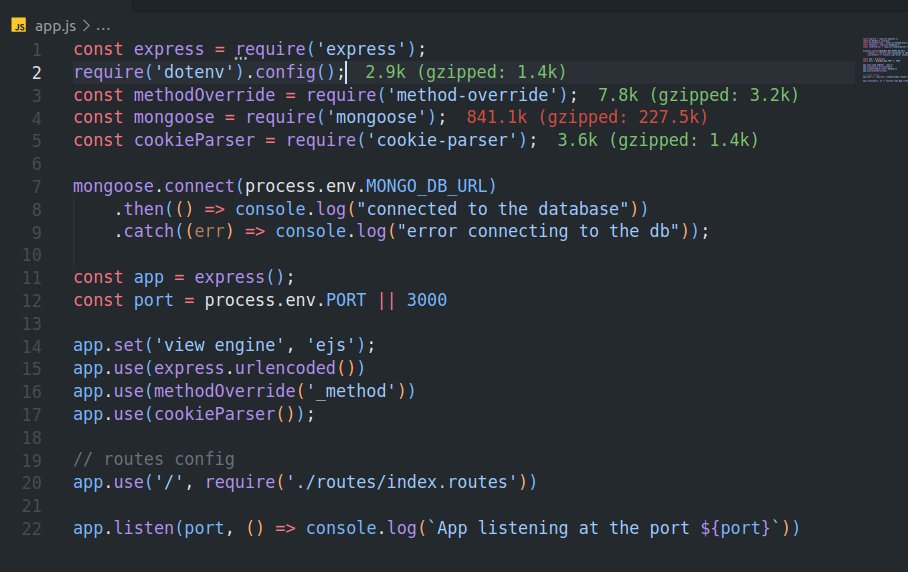The width and height of the screenshot is (908, 572).
Task: Click line number 19 in gutter
Action: click(x=32, y=460)
